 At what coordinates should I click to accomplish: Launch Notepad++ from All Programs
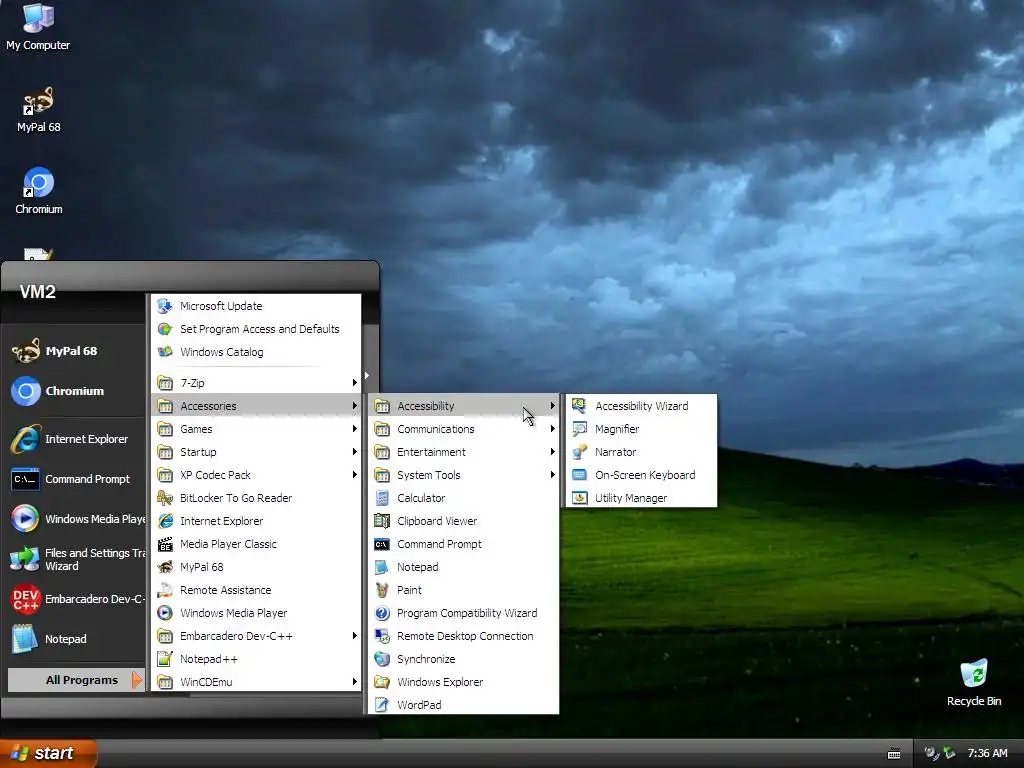point(256,658)
